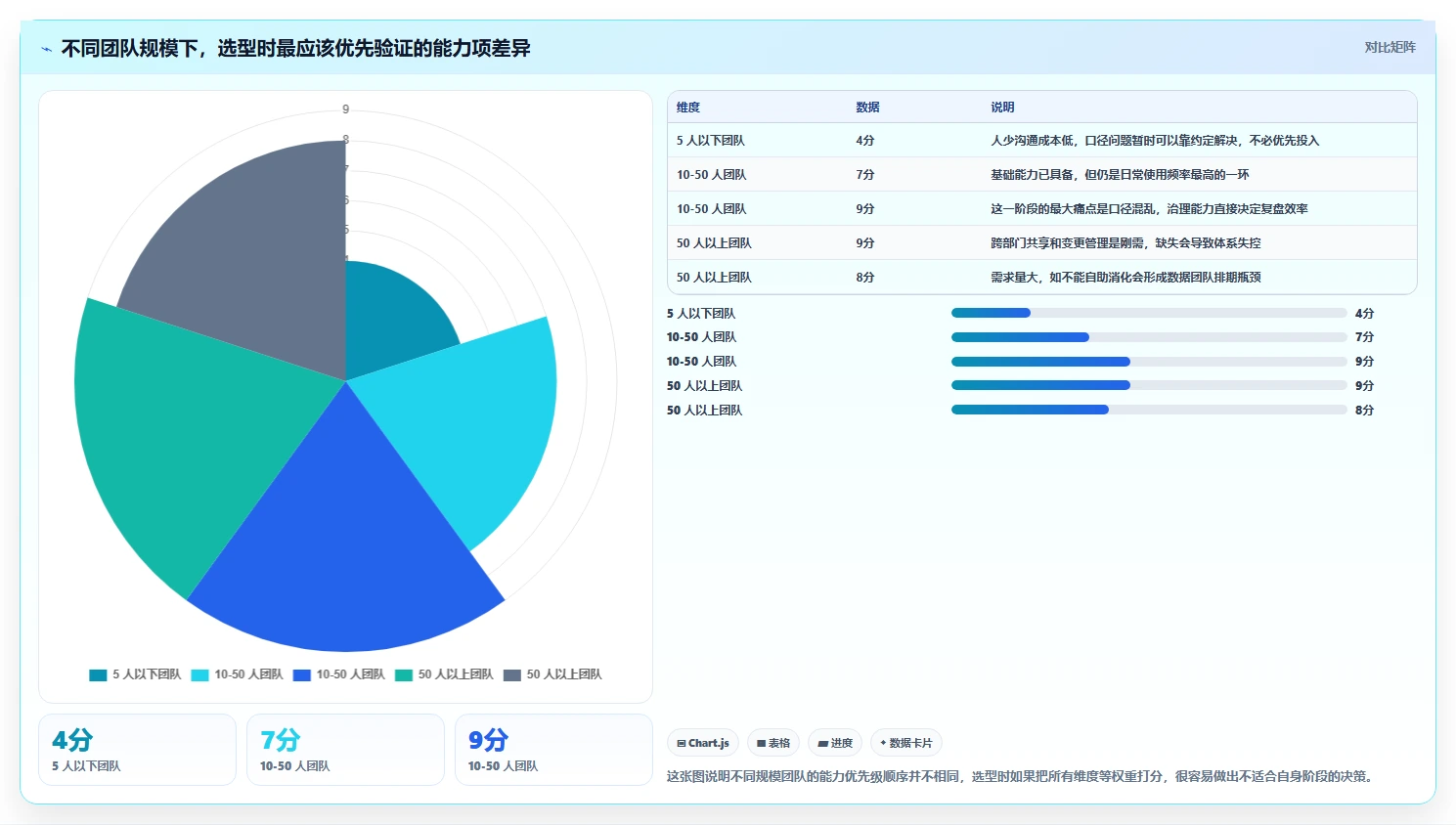Click the 数据 column header
Screen dimensions: 1456x825
coord(867,108)
